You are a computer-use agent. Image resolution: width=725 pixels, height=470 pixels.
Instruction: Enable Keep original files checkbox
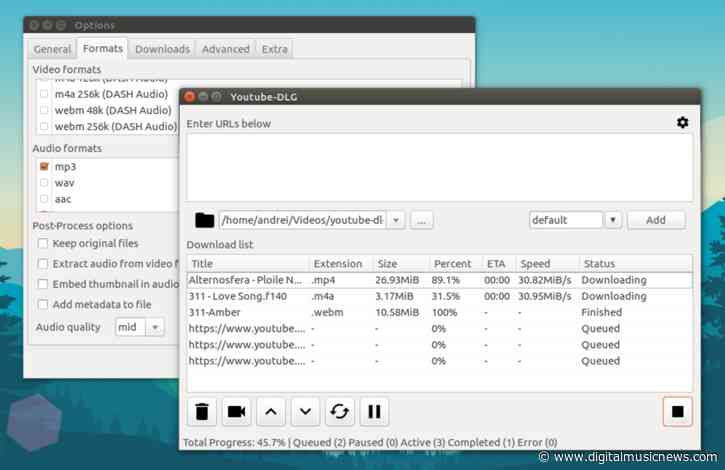(x=43, y=243)
